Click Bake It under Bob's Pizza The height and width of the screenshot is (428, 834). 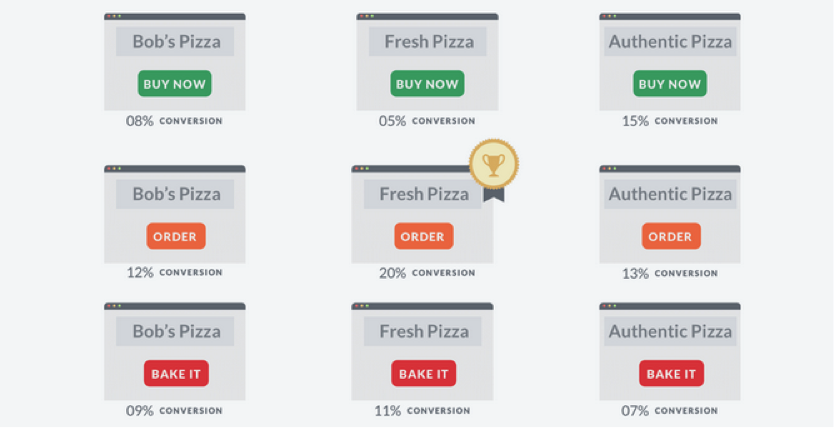click(x=176, y=374)
